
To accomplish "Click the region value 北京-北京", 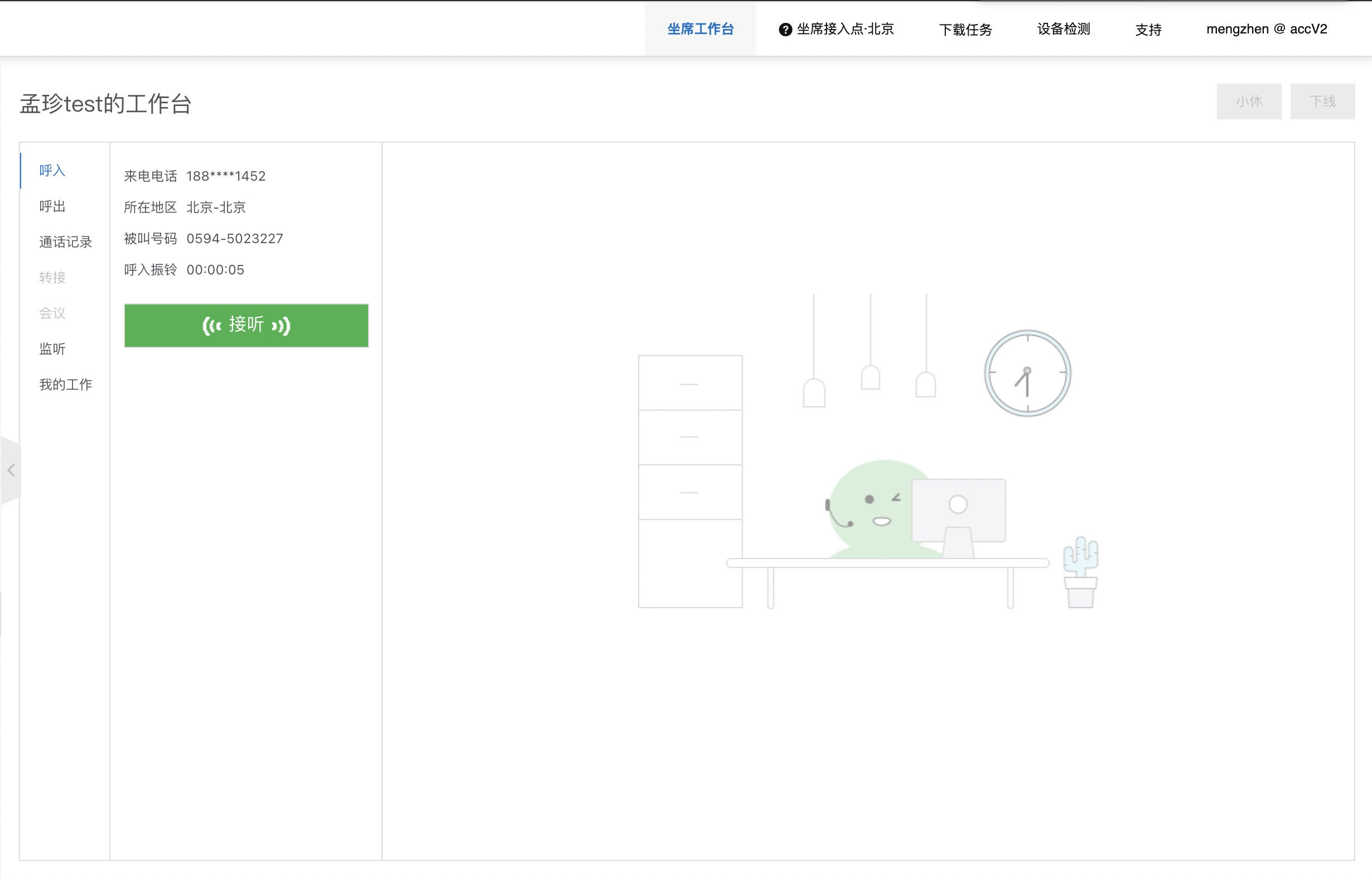I will pyautogui.click(x=216, y=207).
